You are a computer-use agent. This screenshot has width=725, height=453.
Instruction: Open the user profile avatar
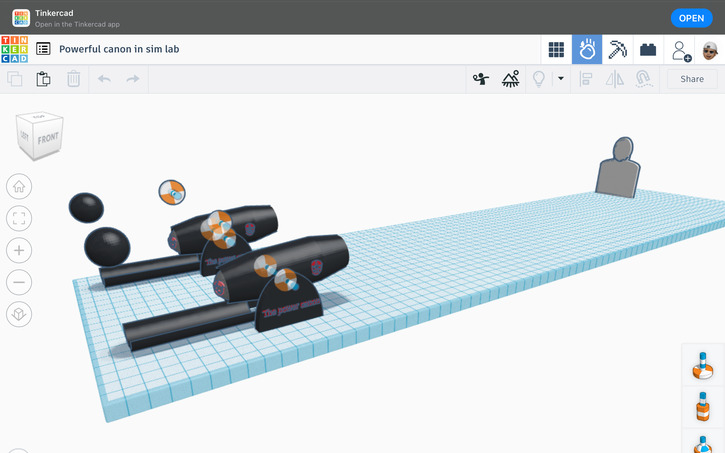click(710, 50)
